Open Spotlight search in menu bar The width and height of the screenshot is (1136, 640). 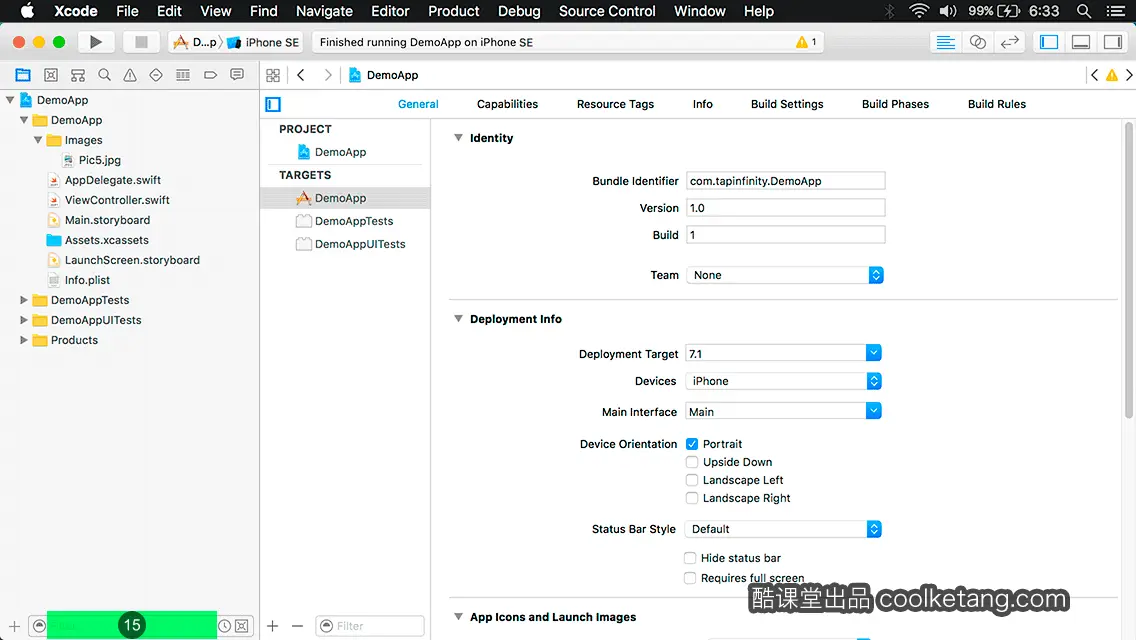[x=1084, y=11]
